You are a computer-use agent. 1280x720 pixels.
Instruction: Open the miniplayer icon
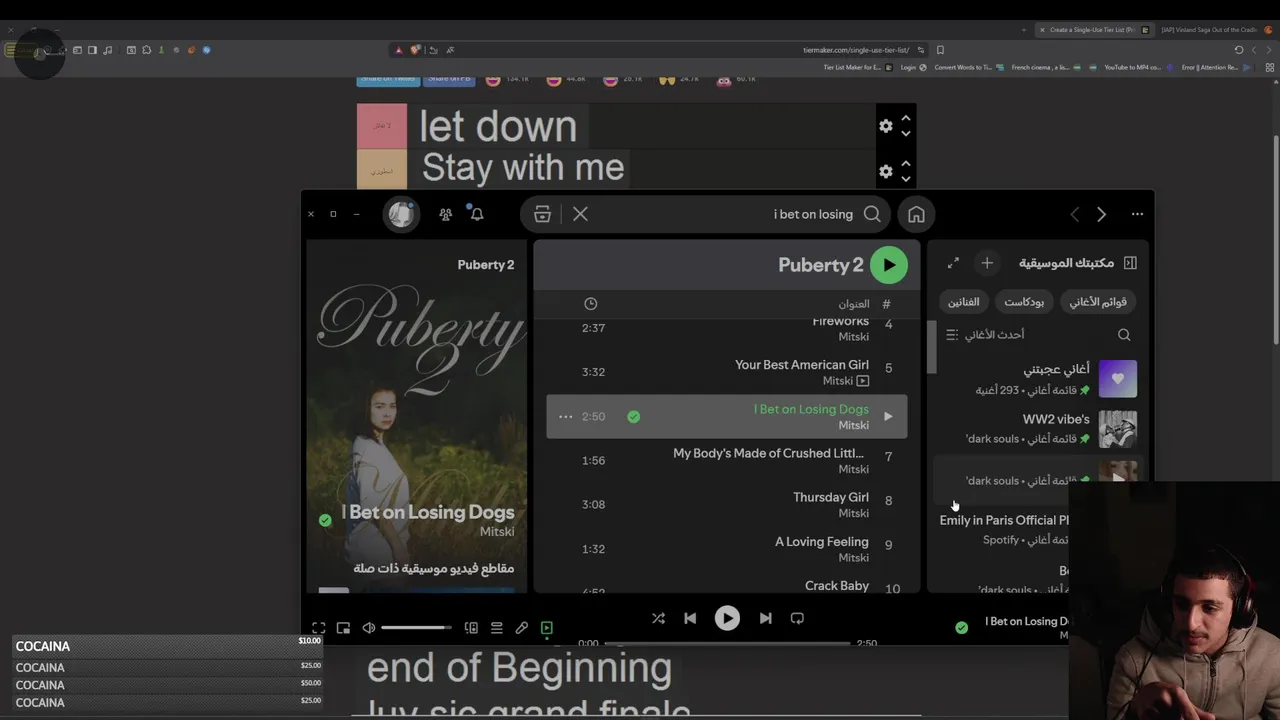(343, 628)
